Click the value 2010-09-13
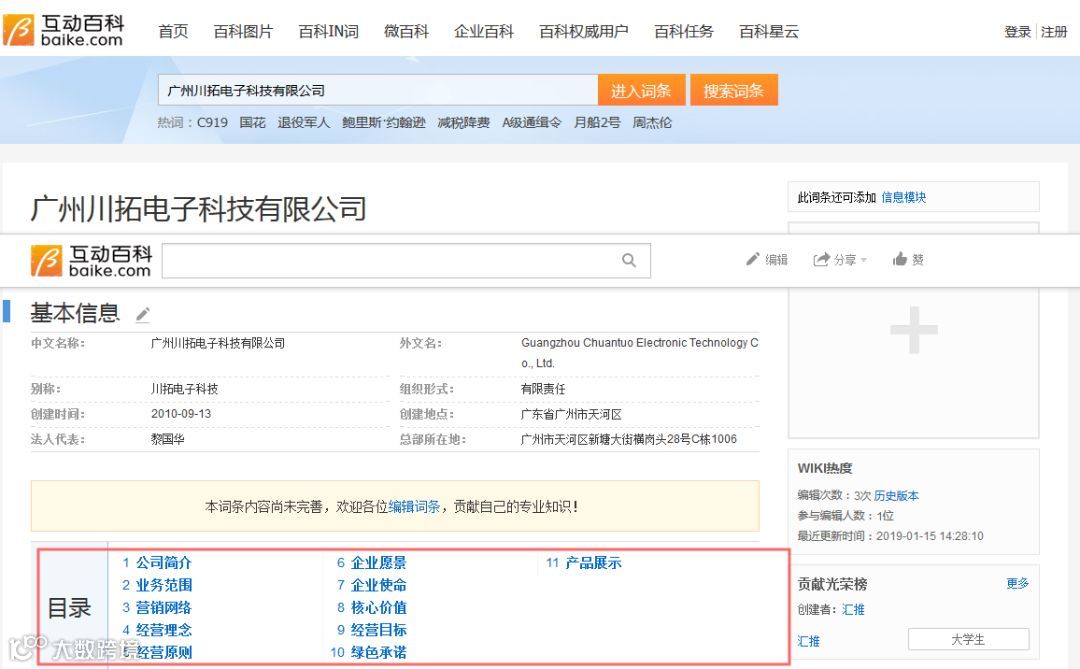1080x669 pixels. [181, 414]
